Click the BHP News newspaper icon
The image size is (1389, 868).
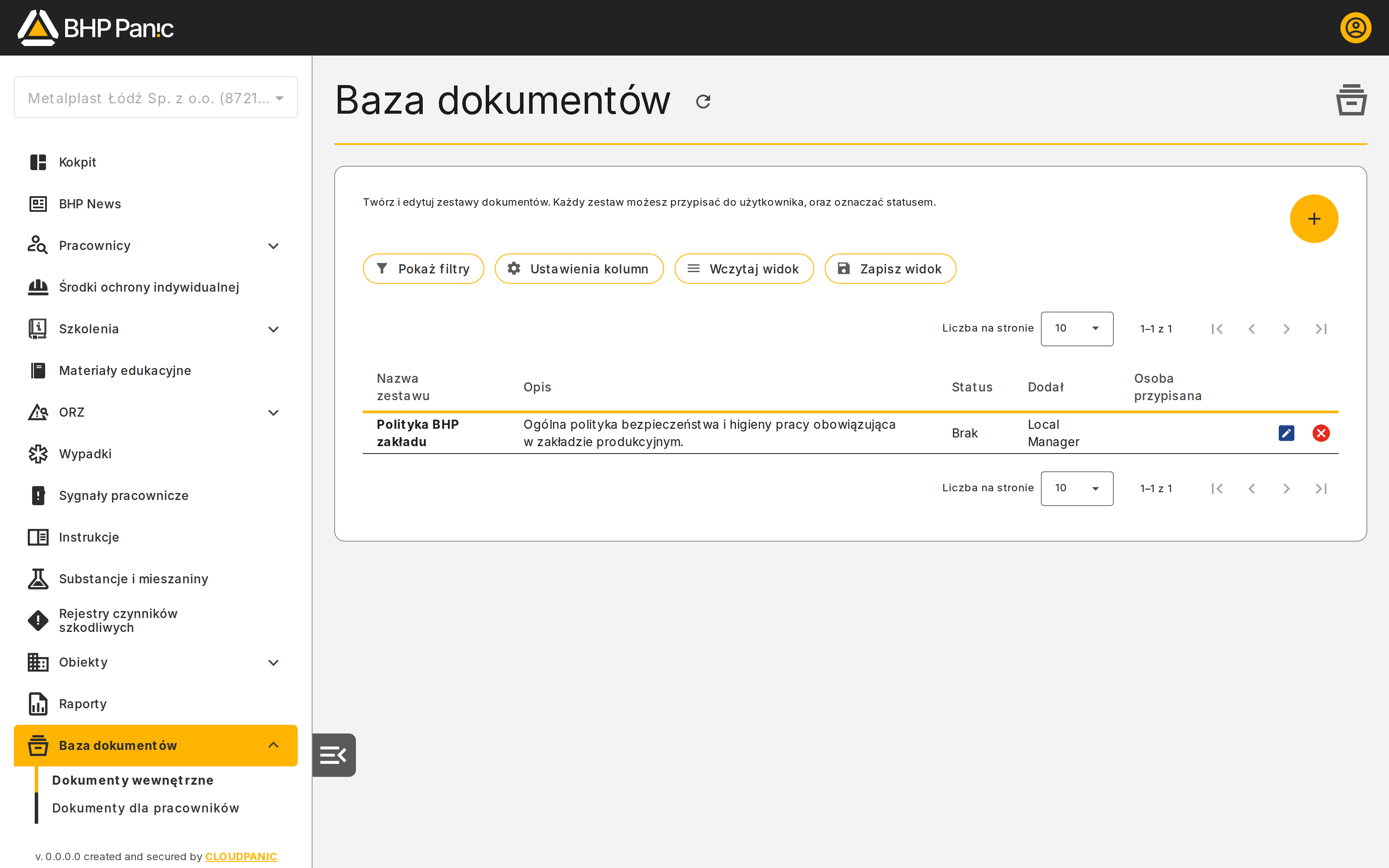coord(38,204)
